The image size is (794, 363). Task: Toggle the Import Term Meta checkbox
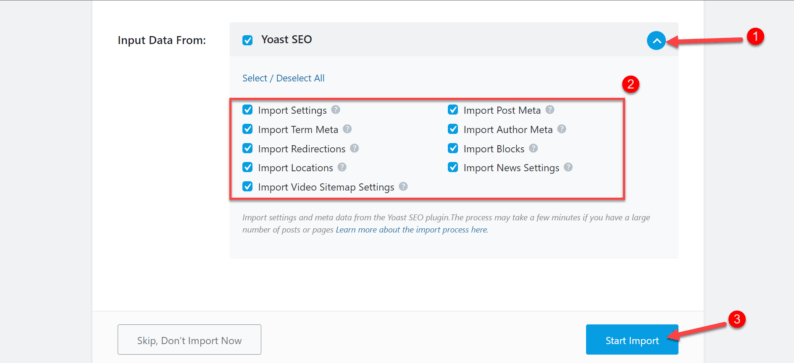pos(248,129)
